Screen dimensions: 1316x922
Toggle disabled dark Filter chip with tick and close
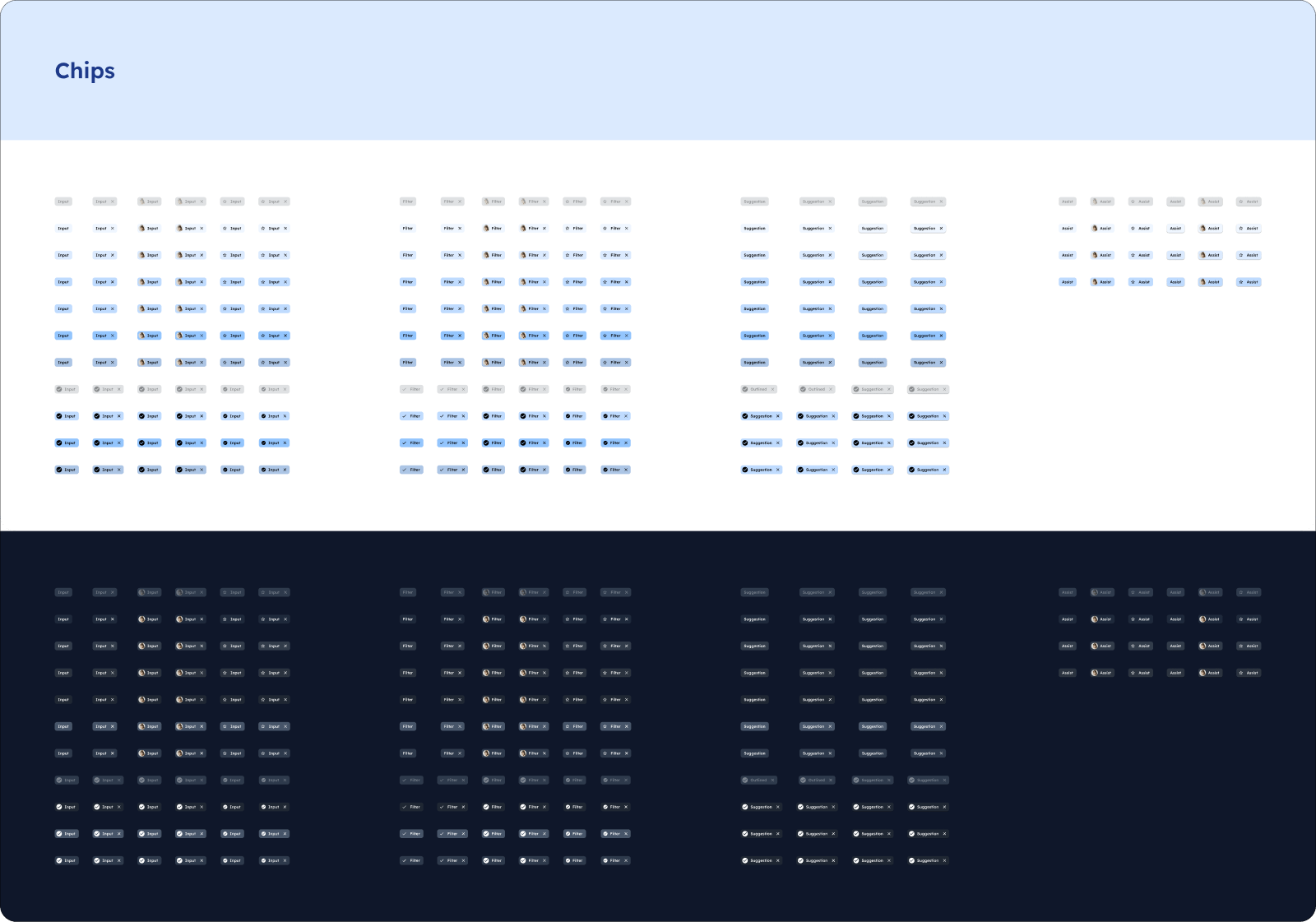click(452, 780)
